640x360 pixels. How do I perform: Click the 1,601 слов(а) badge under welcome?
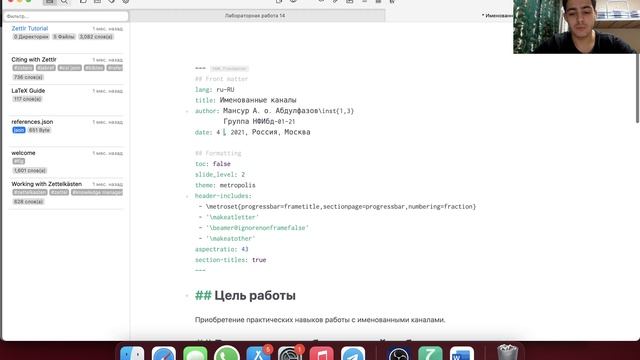click(30, 171)
